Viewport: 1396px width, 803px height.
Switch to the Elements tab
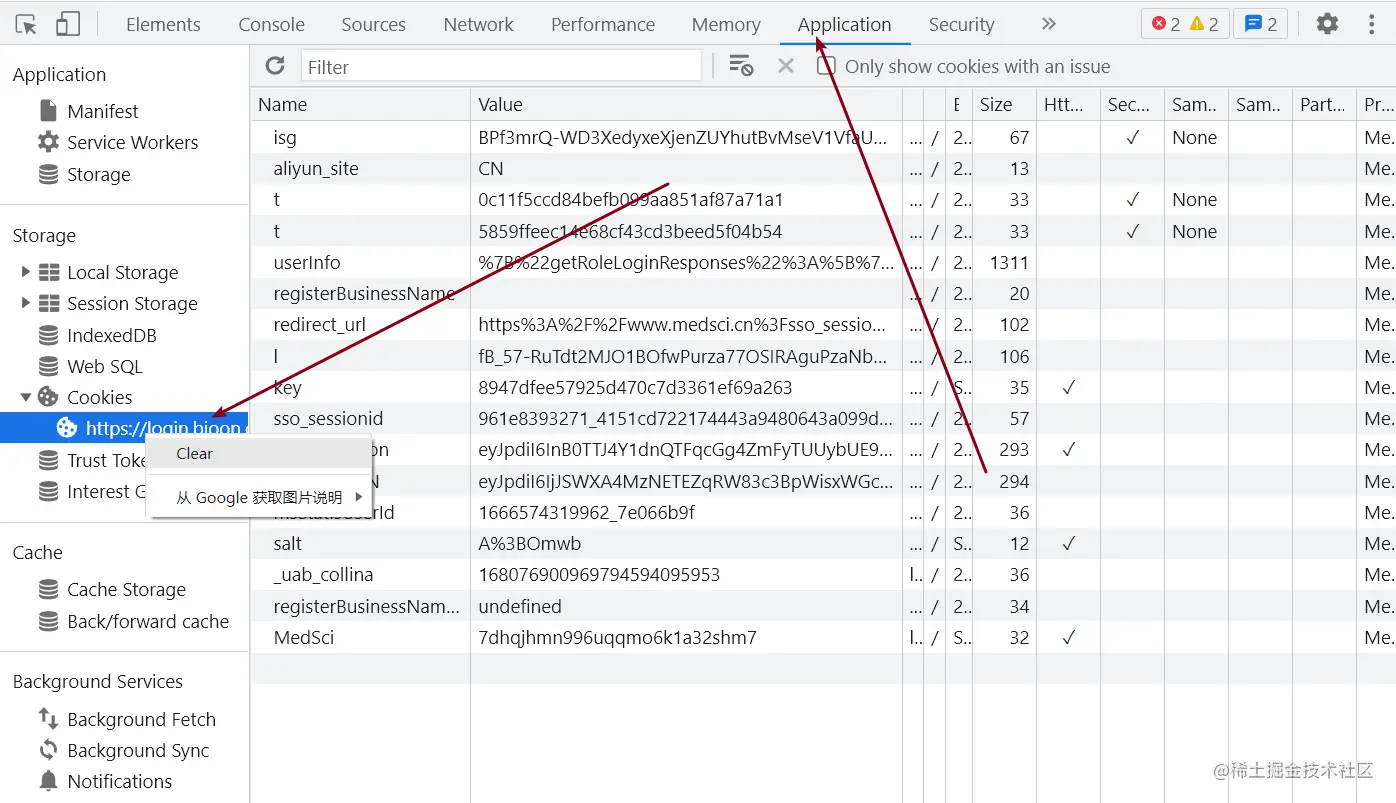[x=163, y=24]
